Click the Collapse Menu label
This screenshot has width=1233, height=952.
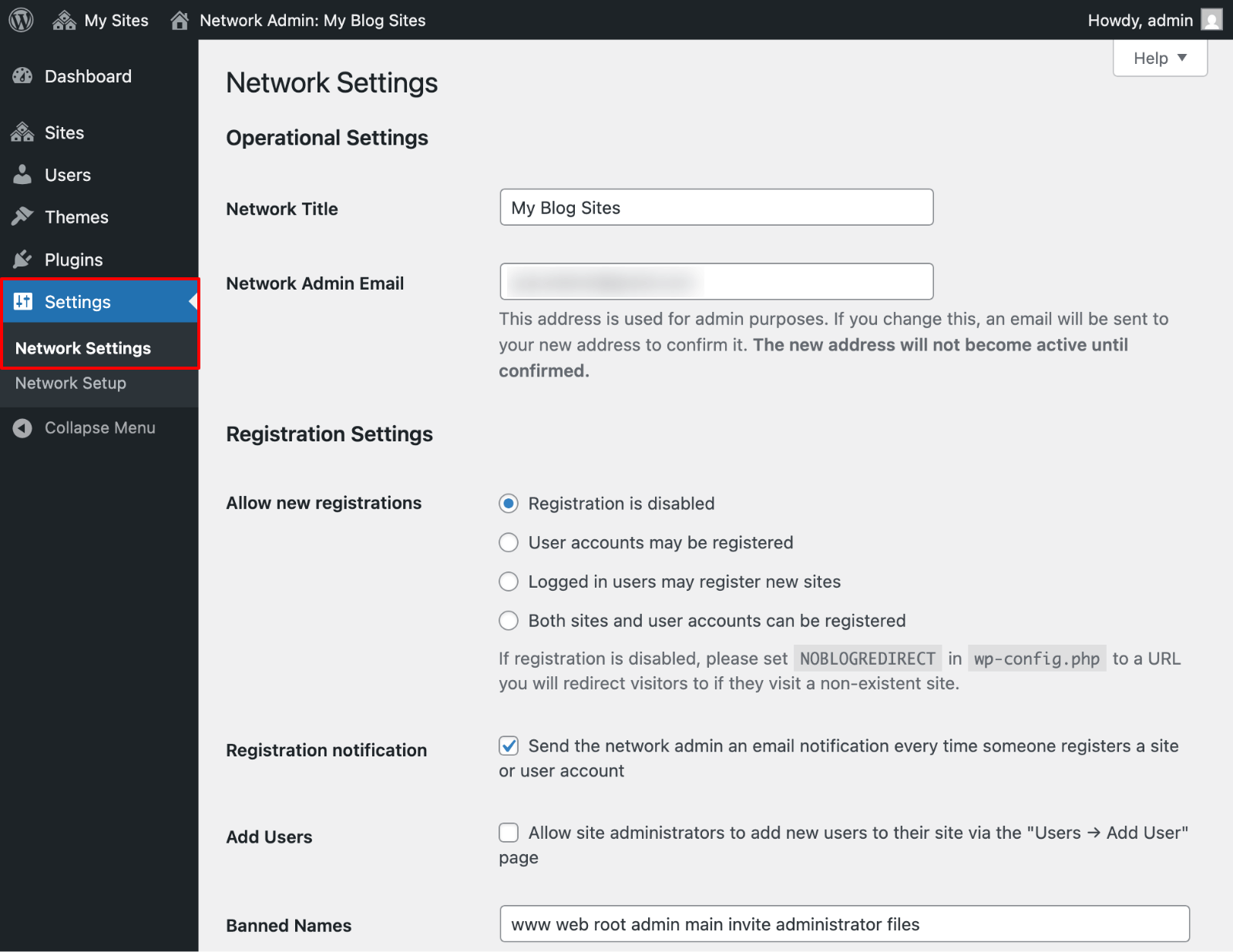(x=100, y=428)
